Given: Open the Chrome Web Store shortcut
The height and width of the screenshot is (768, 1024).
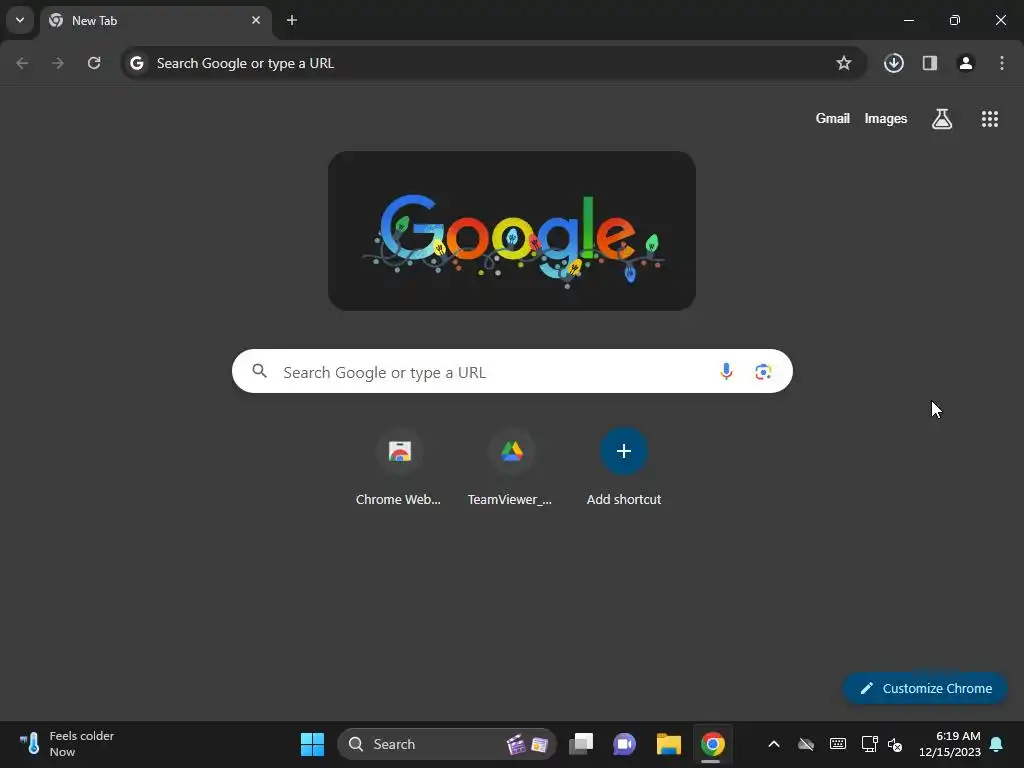Looking at the screenshot, I should click(399, 467).
